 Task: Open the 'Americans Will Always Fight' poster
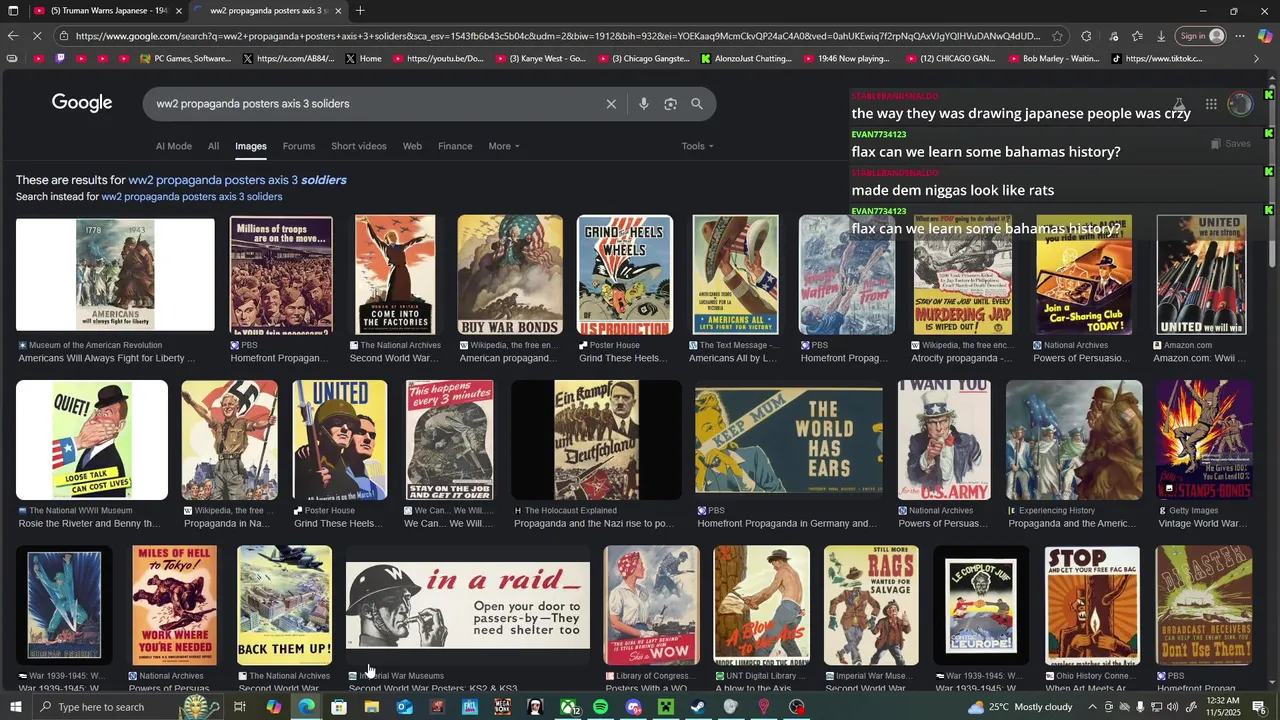coord(115,275)
